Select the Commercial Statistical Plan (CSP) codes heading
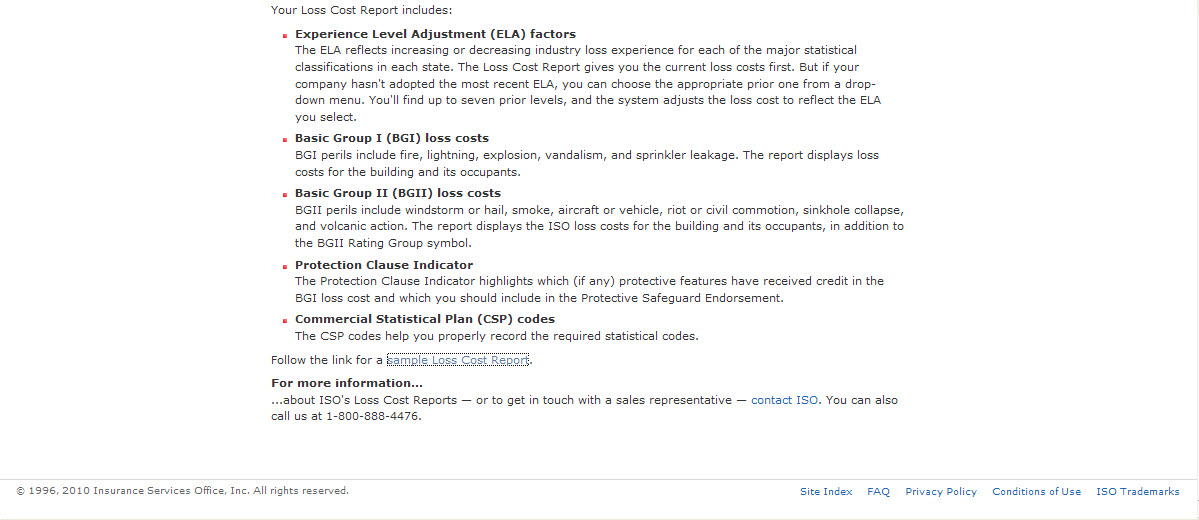Image resolution: width=1199 pixels, height=520 pixels. [x=425, y=319]
